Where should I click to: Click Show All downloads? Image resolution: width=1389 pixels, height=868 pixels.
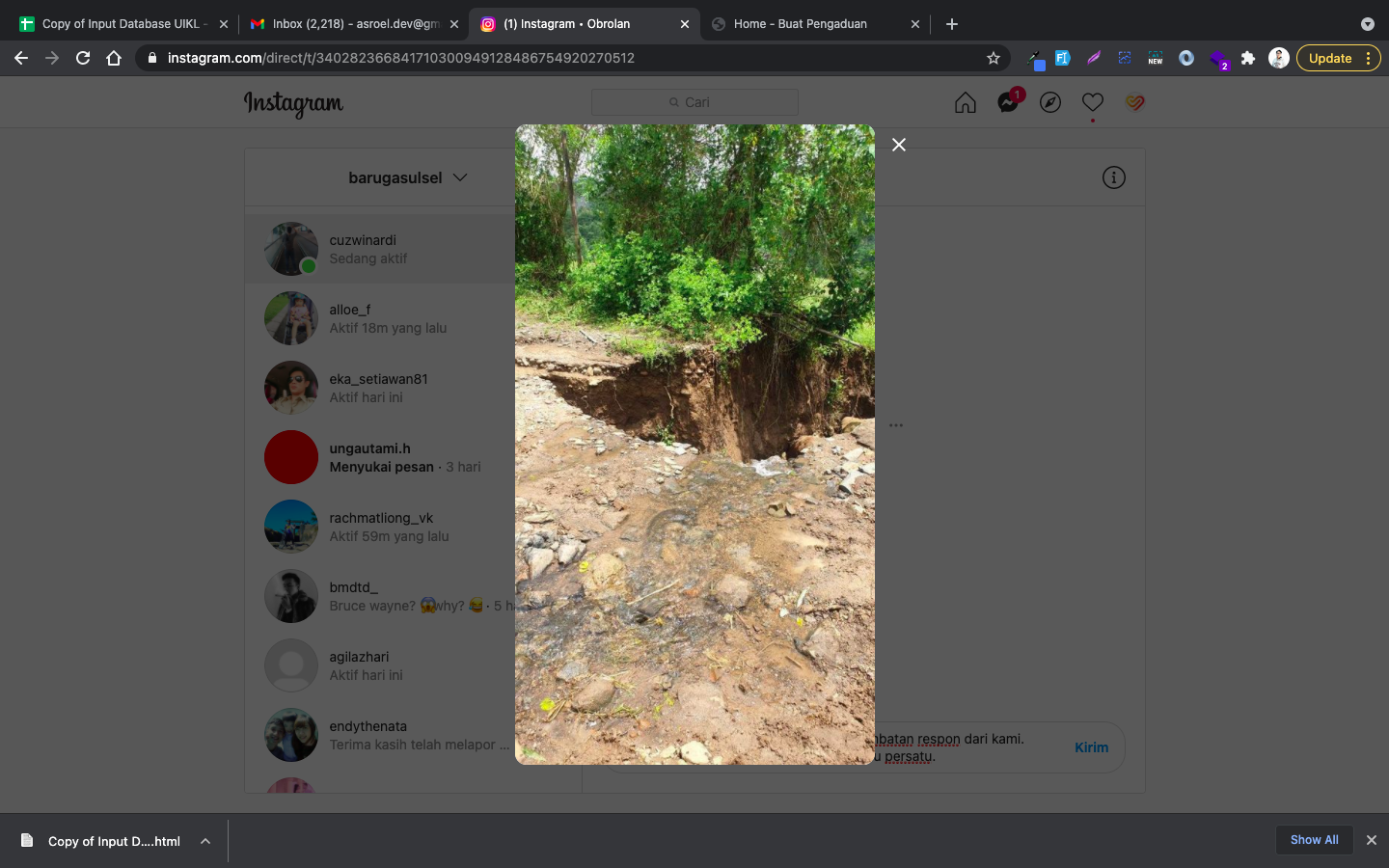(x=1314, y=840)
